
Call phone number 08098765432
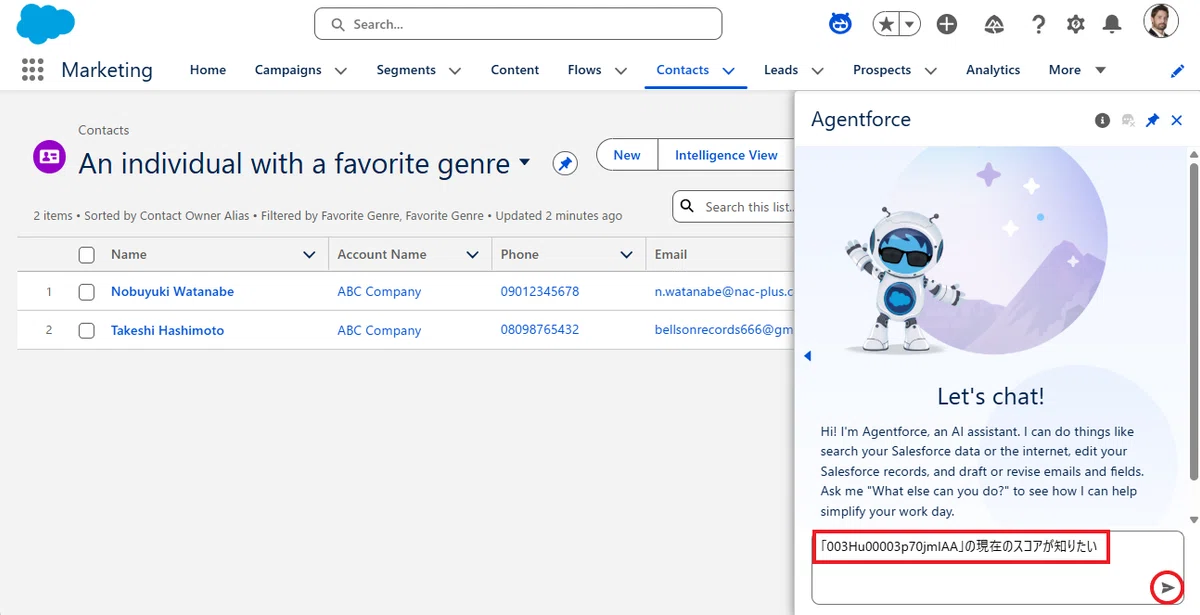point(540,330)
